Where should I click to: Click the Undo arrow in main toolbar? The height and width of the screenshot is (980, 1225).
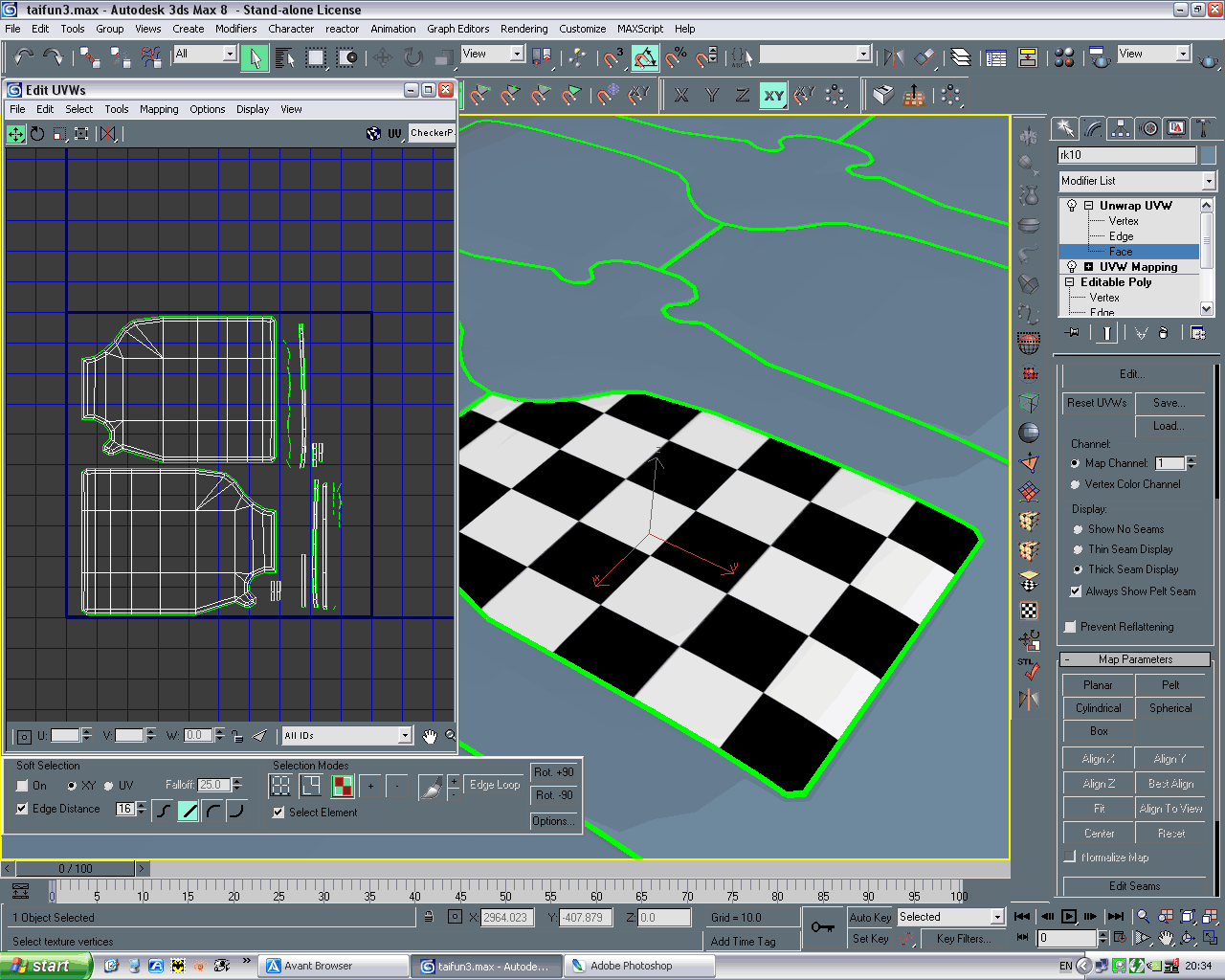tap(25, 57)
